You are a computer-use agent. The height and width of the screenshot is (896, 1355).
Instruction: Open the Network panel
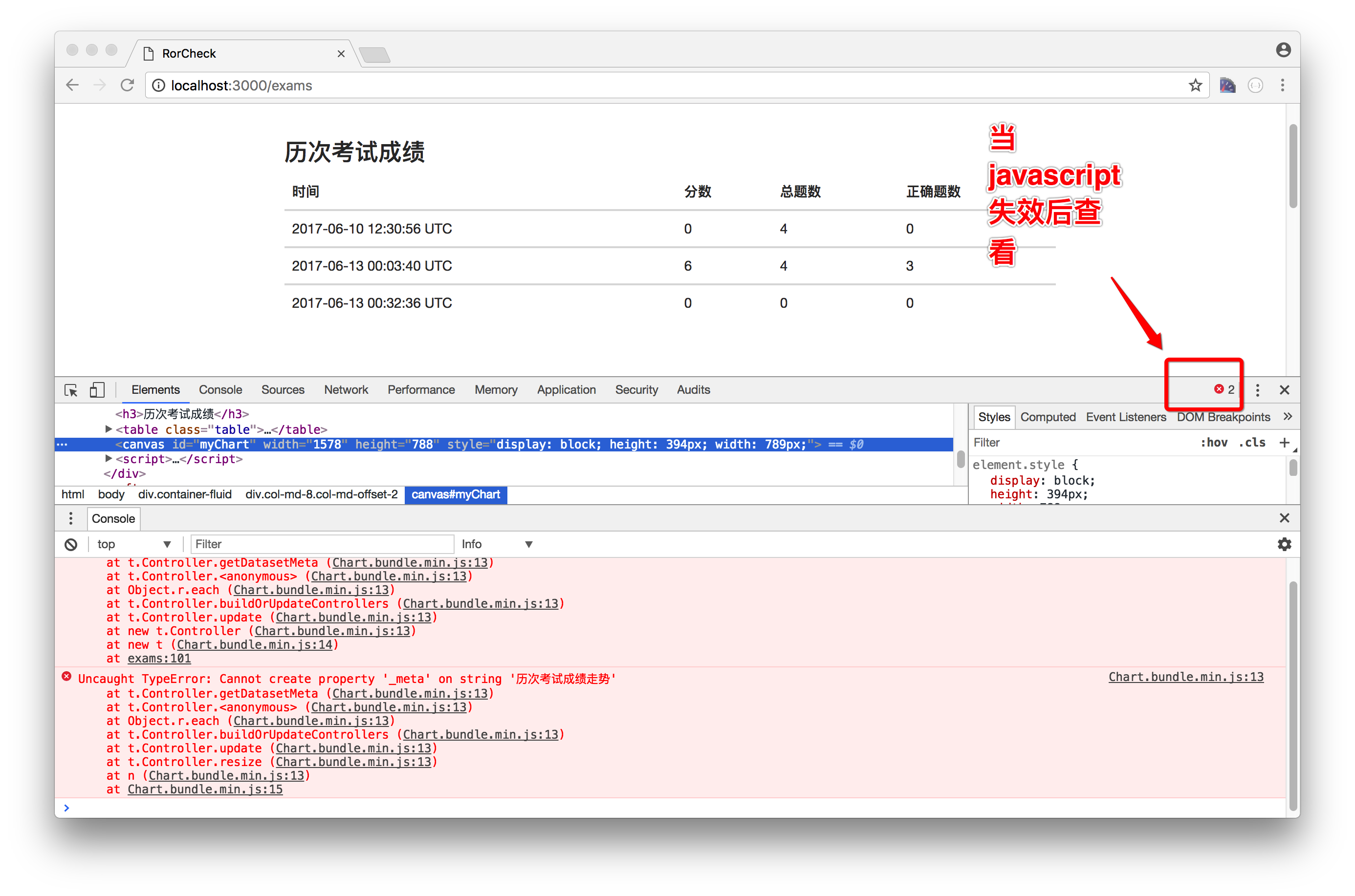(346, 390)
